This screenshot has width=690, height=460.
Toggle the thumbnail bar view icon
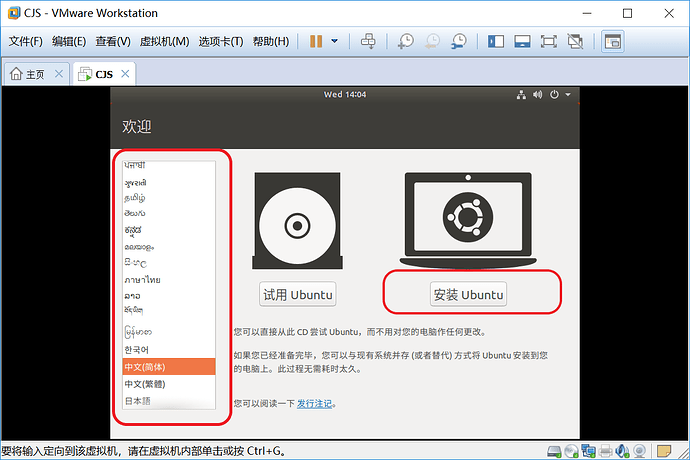tap(522, 41)
